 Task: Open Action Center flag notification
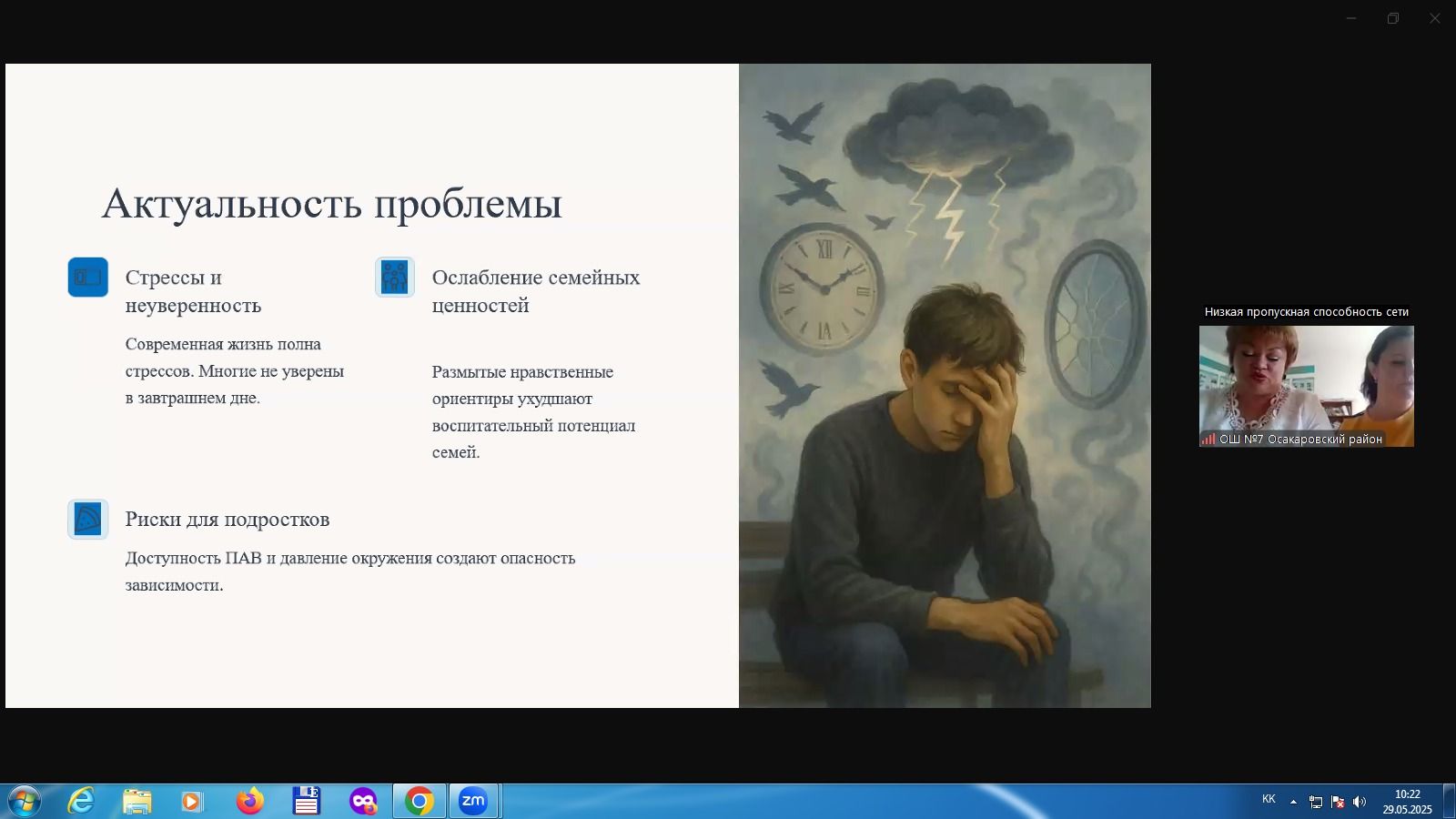(1338, 802)
